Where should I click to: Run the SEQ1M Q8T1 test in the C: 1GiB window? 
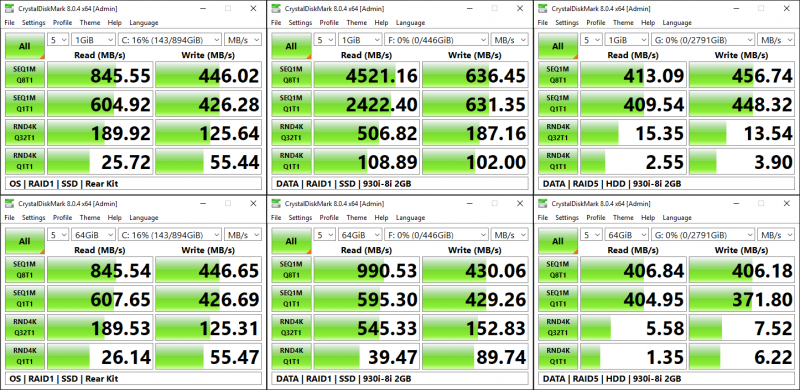(24, 75)
